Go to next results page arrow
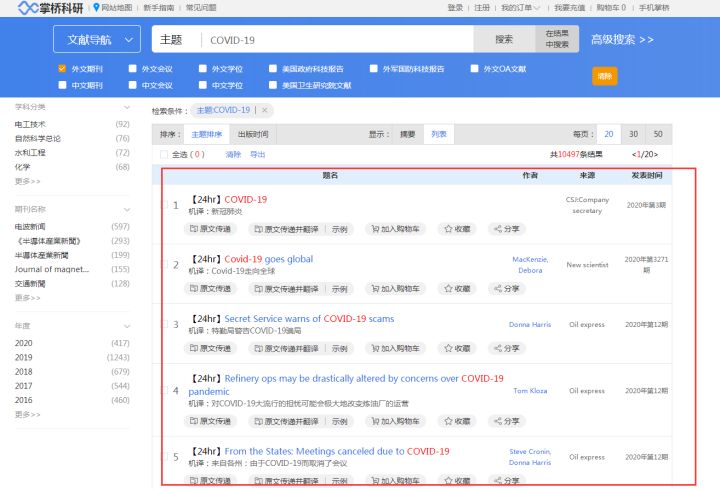The image size is (720, 489). [x=656, y=154]
